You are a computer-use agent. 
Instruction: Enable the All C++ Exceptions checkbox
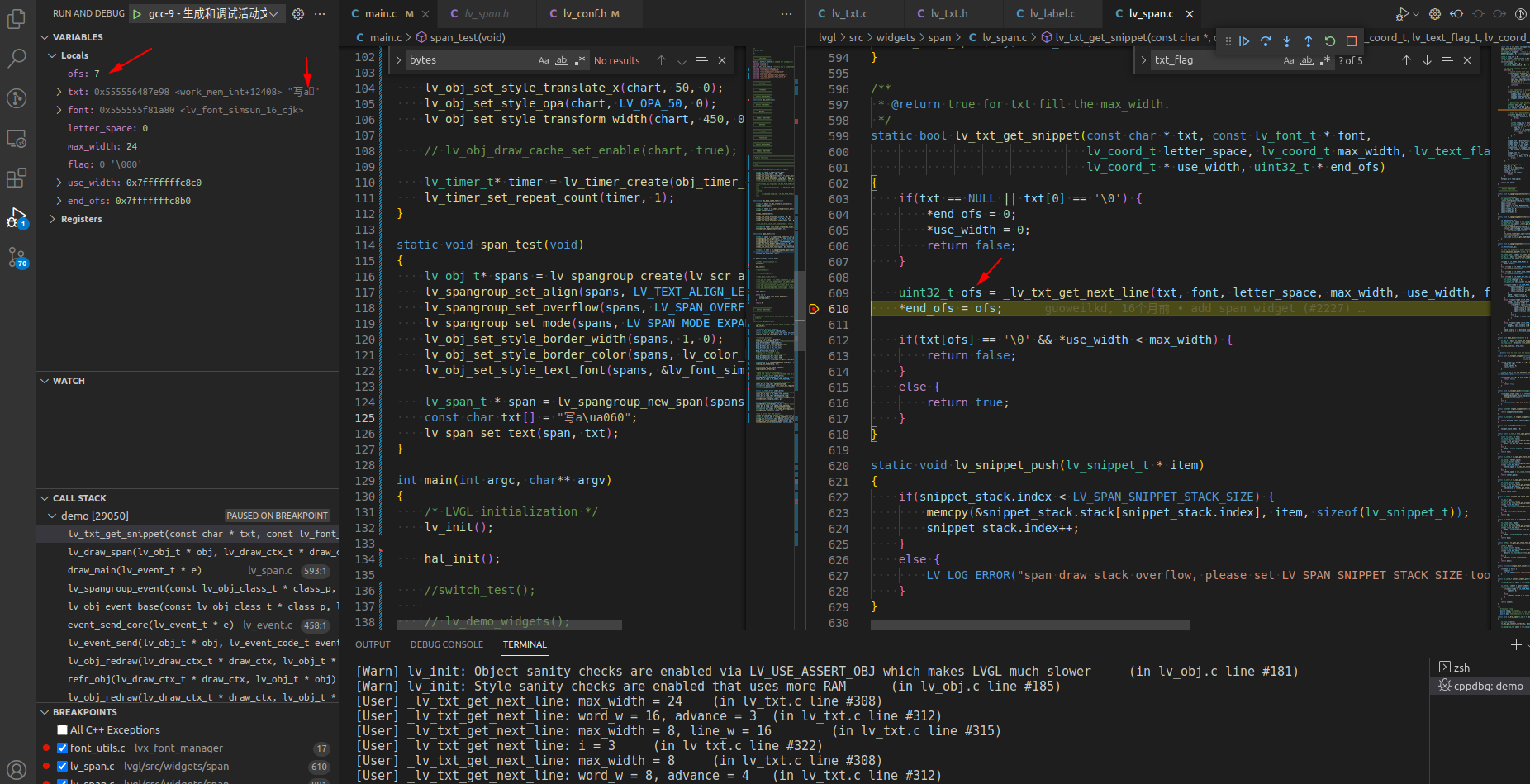click(62, 729)
